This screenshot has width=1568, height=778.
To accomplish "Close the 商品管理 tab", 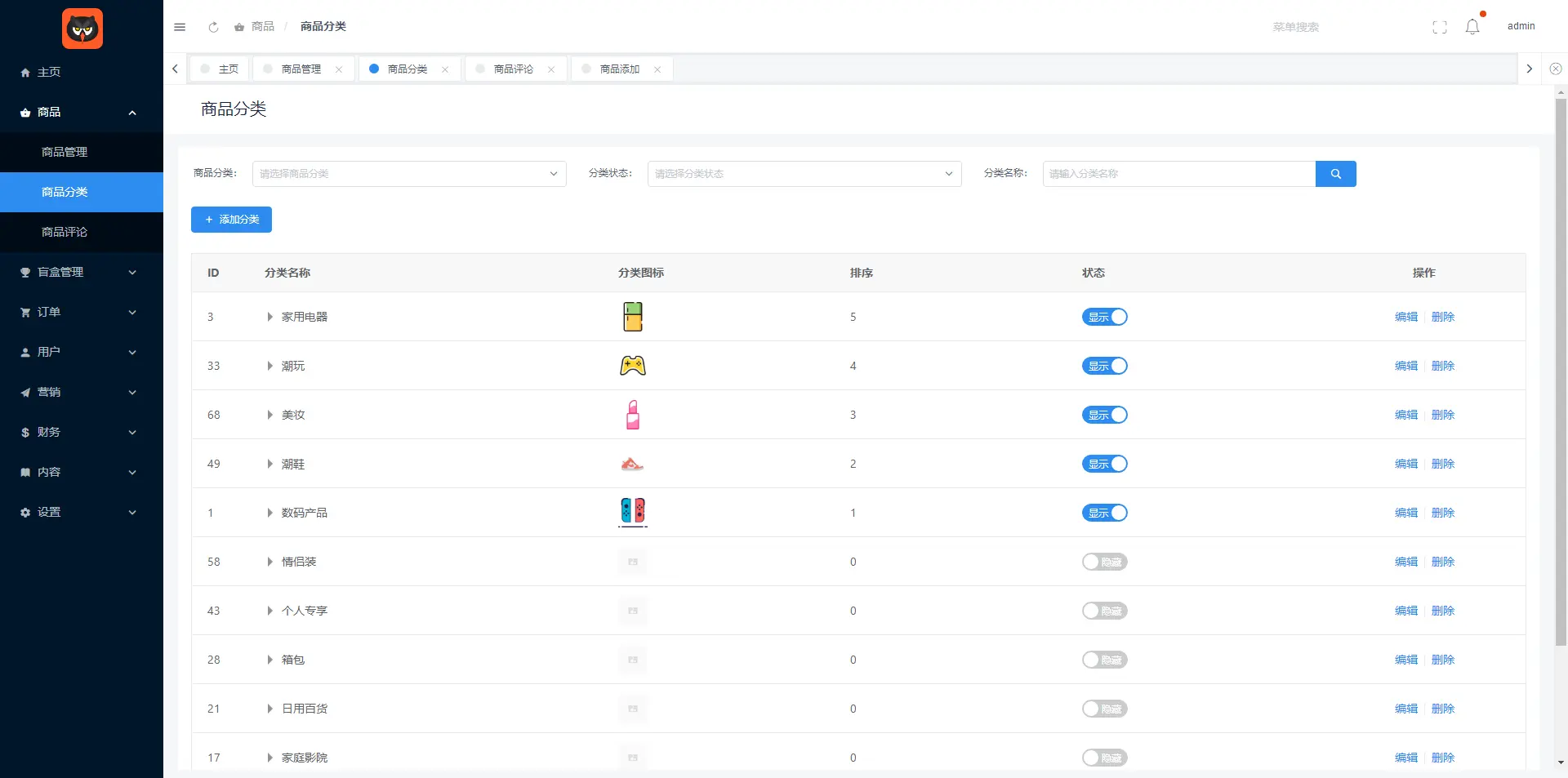I will coord(339,69).
